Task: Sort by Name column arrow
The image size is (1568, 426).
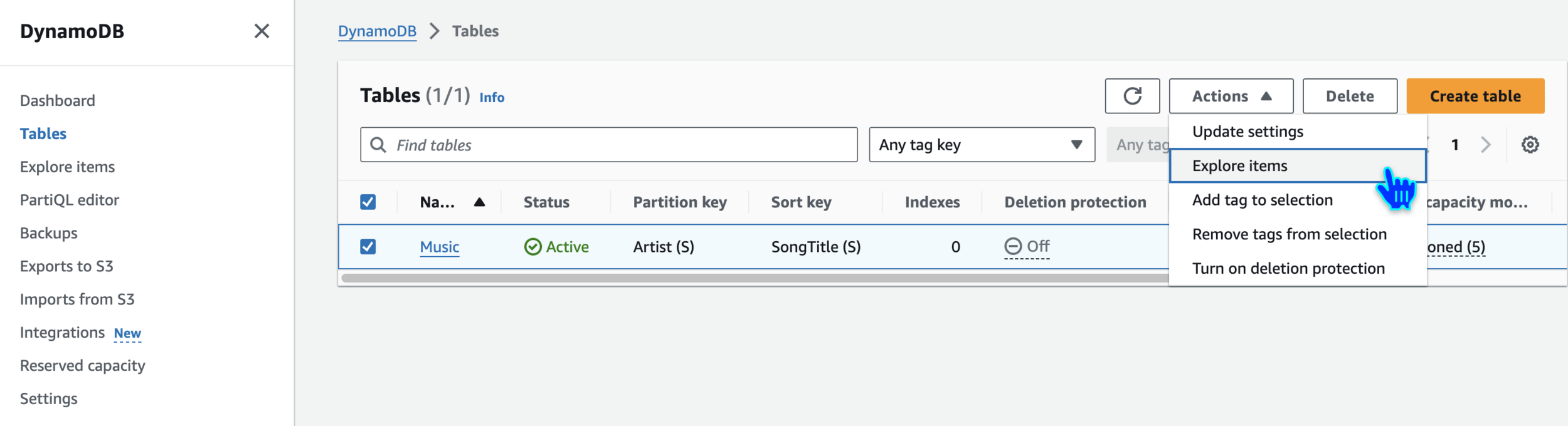Action: tap(479, 202)
